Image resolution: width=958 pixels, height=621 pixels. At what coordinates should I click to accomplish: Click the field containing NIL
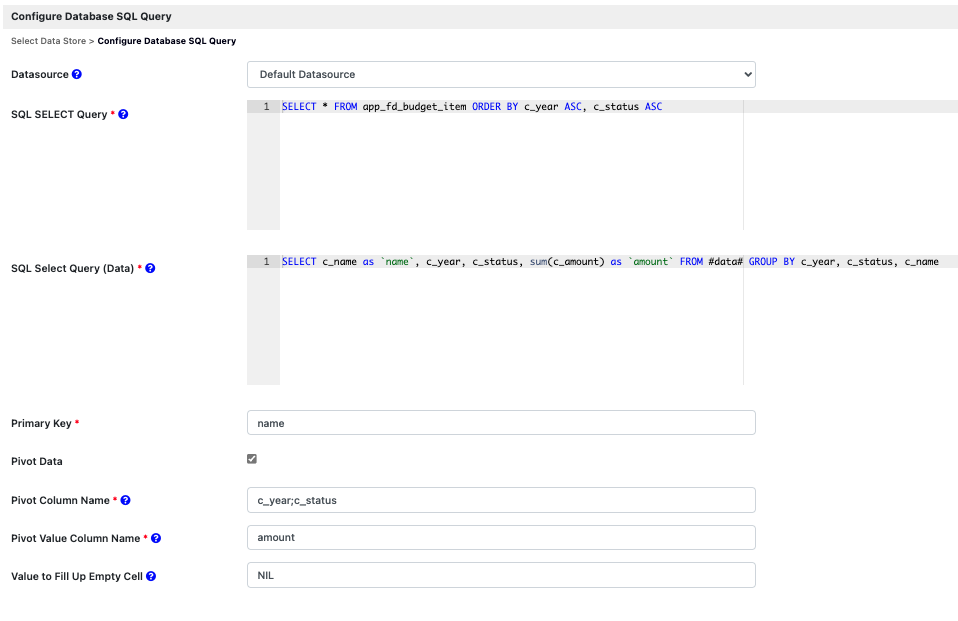tap(501, 576)
